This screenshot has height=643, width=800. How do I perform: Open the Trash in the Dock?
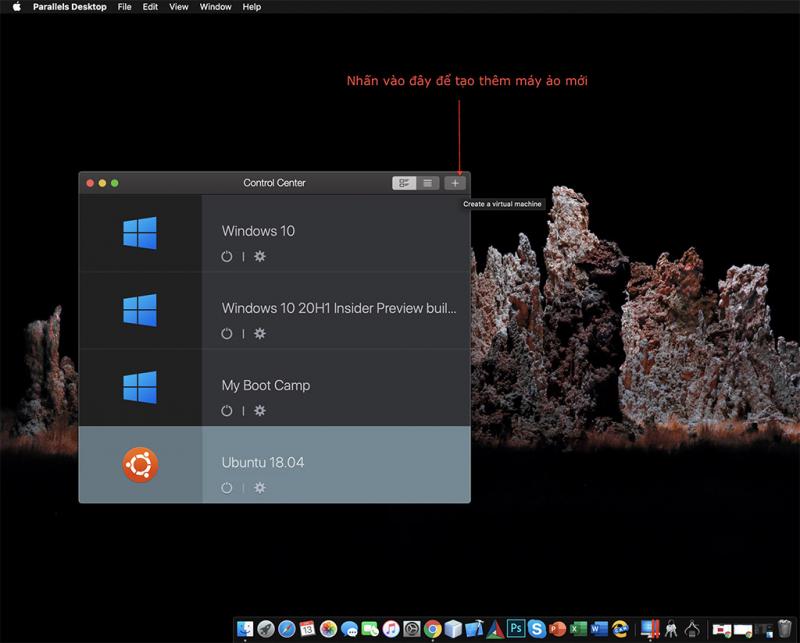784,628
